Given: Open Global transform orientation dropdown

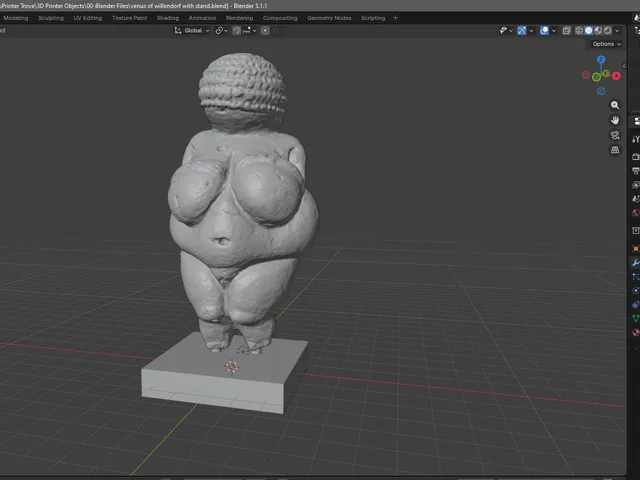Looking at the screenshot, I should [192, 31].
